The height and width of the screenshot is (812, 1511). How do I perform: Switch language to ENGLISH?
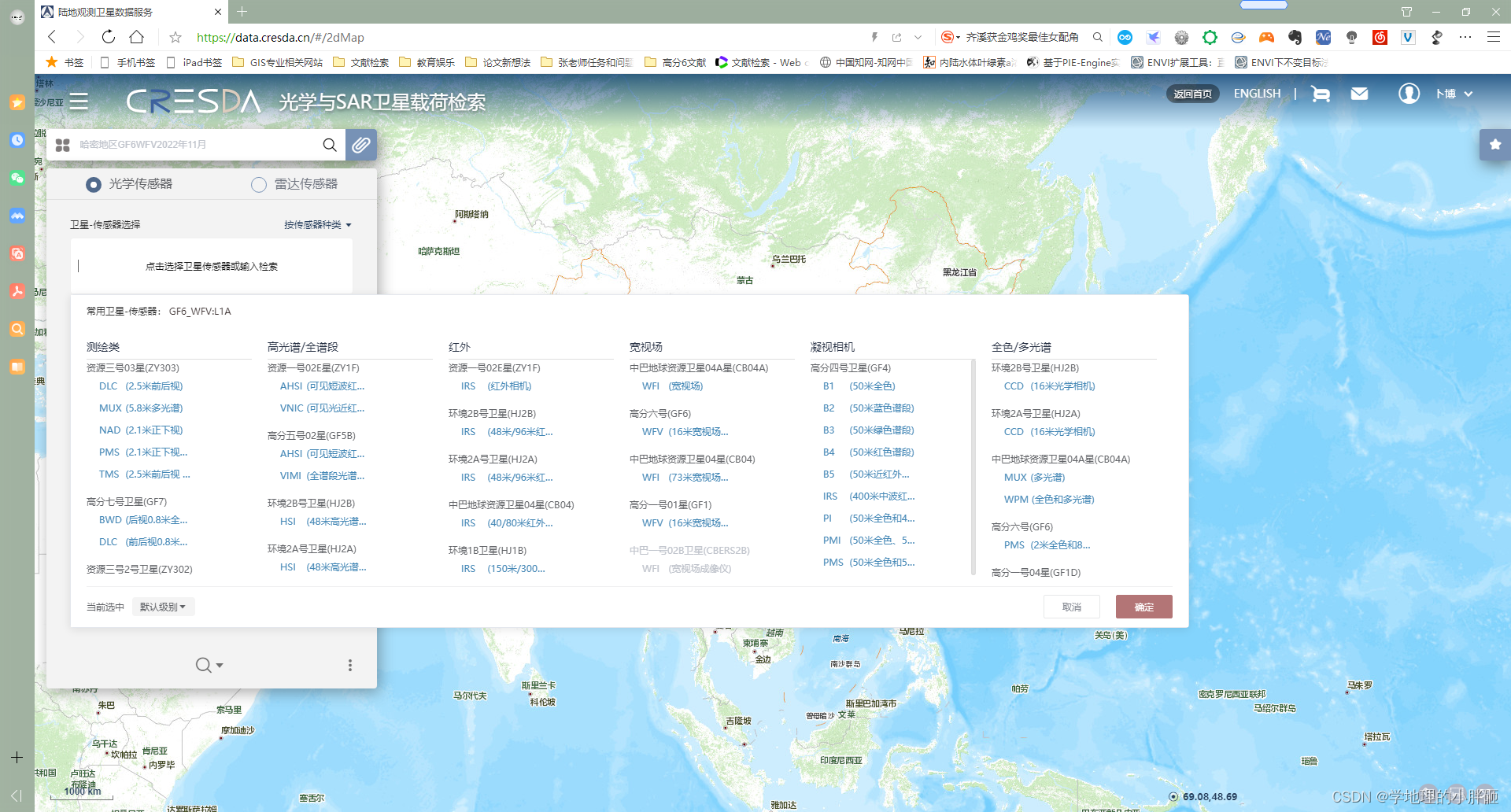point(1258,93)
